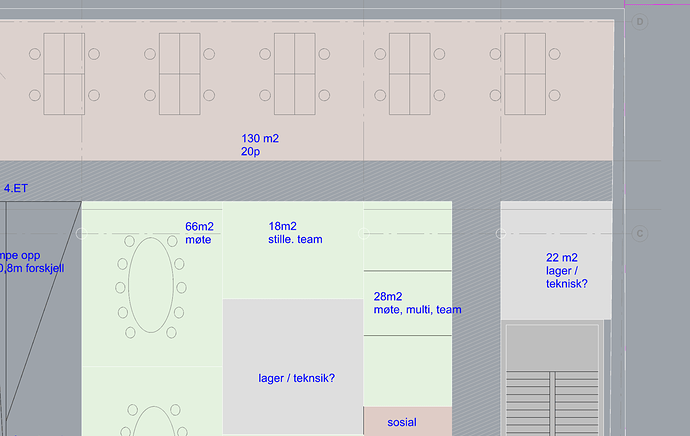The height and width of the screenshot is (436, 690).
Task: Select the '22 m2' storage area label
Action: pos(562,257)
